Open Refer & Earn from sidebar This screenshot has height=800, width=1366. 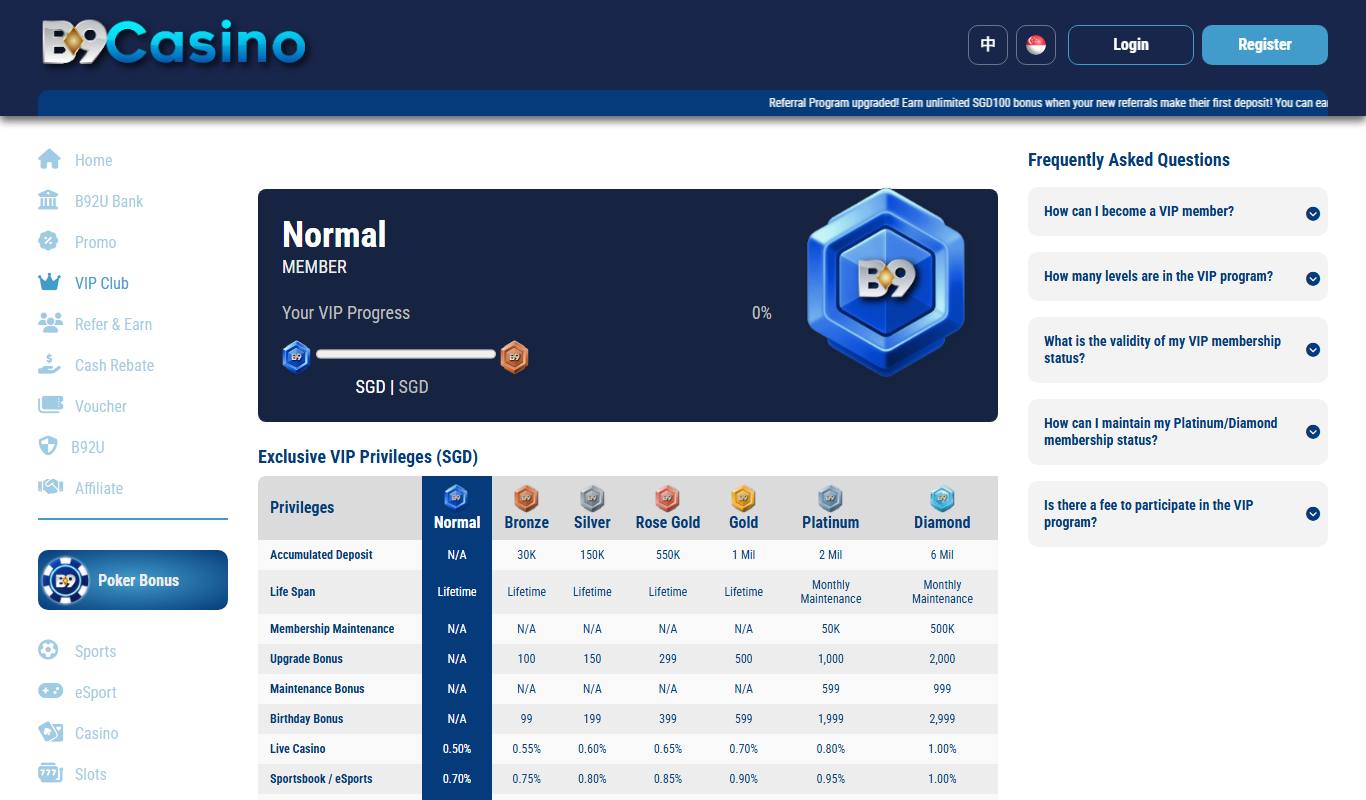[x=114, y=324]
